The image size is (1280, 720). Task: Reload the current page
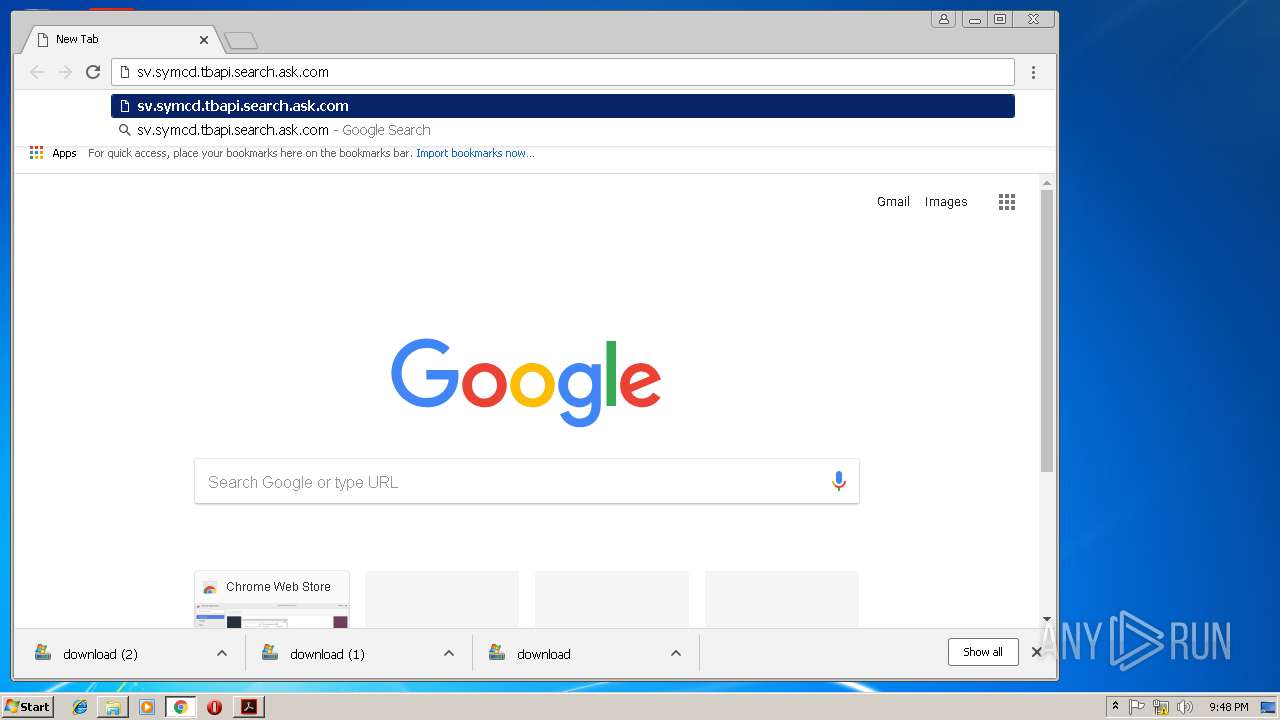93,72
